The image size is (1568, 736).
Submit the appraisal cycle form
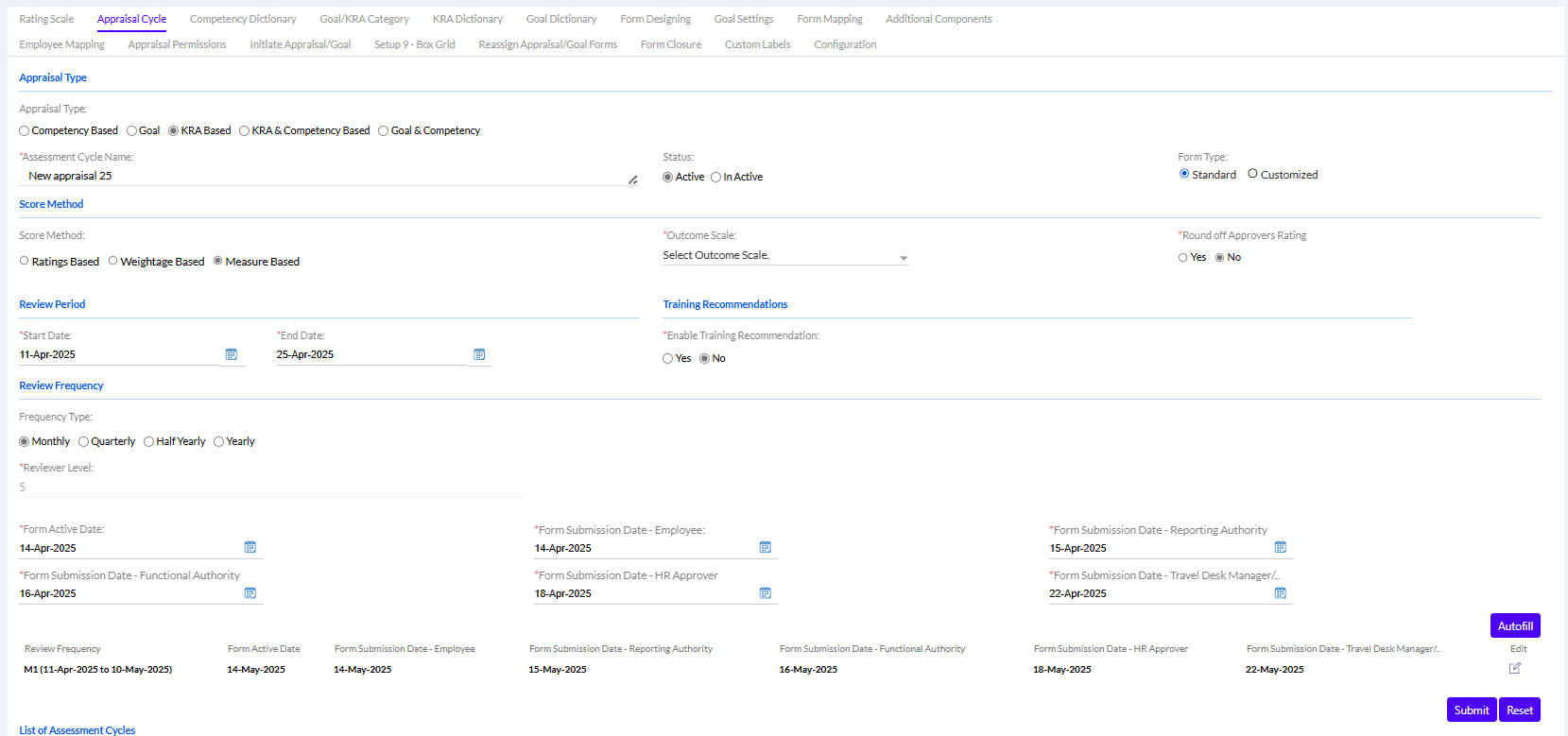(1471, 710)
